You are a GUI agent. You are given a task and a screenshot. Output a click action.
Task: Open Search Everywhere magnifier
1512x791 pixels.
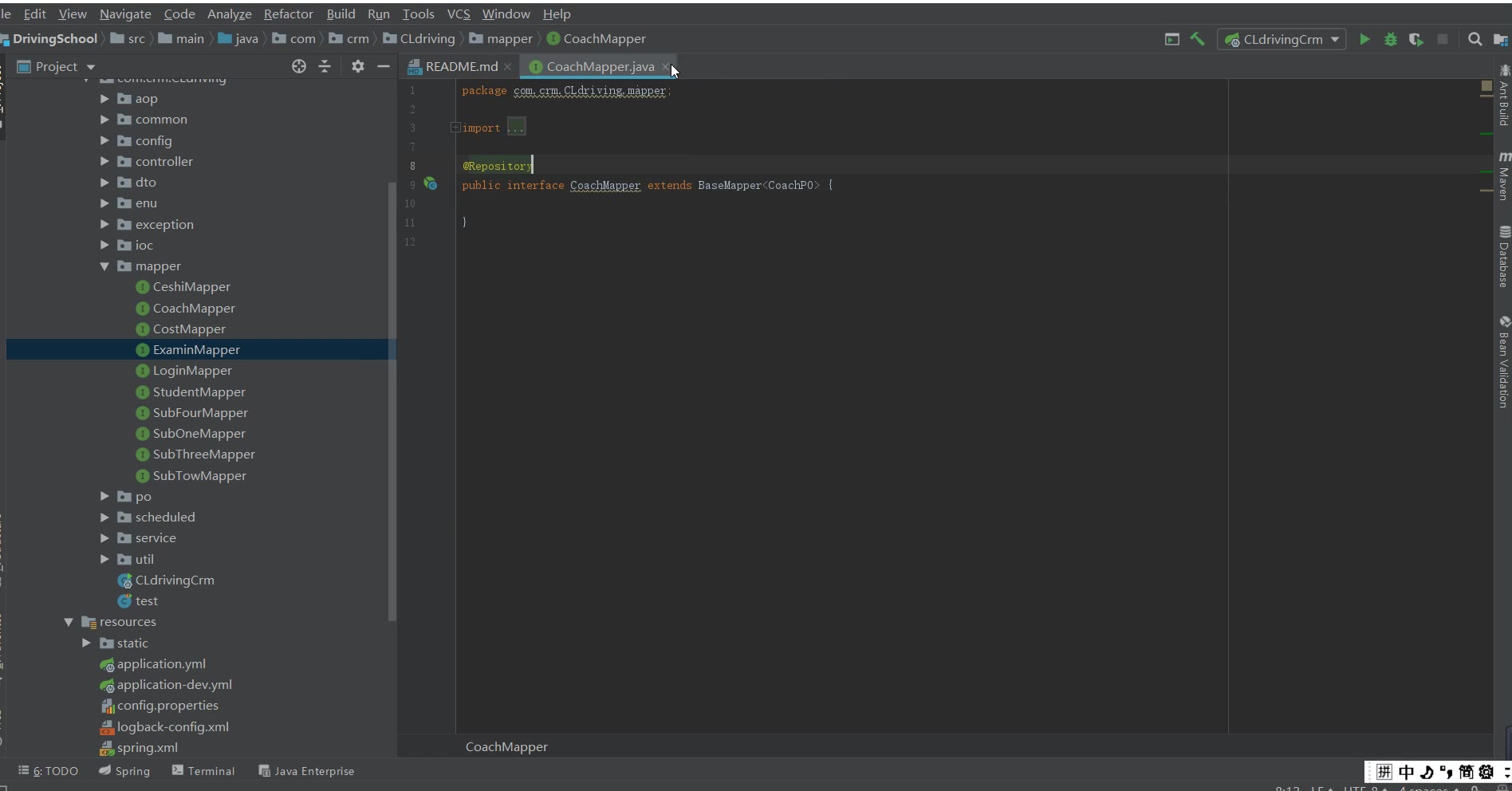pos(1475,39)
